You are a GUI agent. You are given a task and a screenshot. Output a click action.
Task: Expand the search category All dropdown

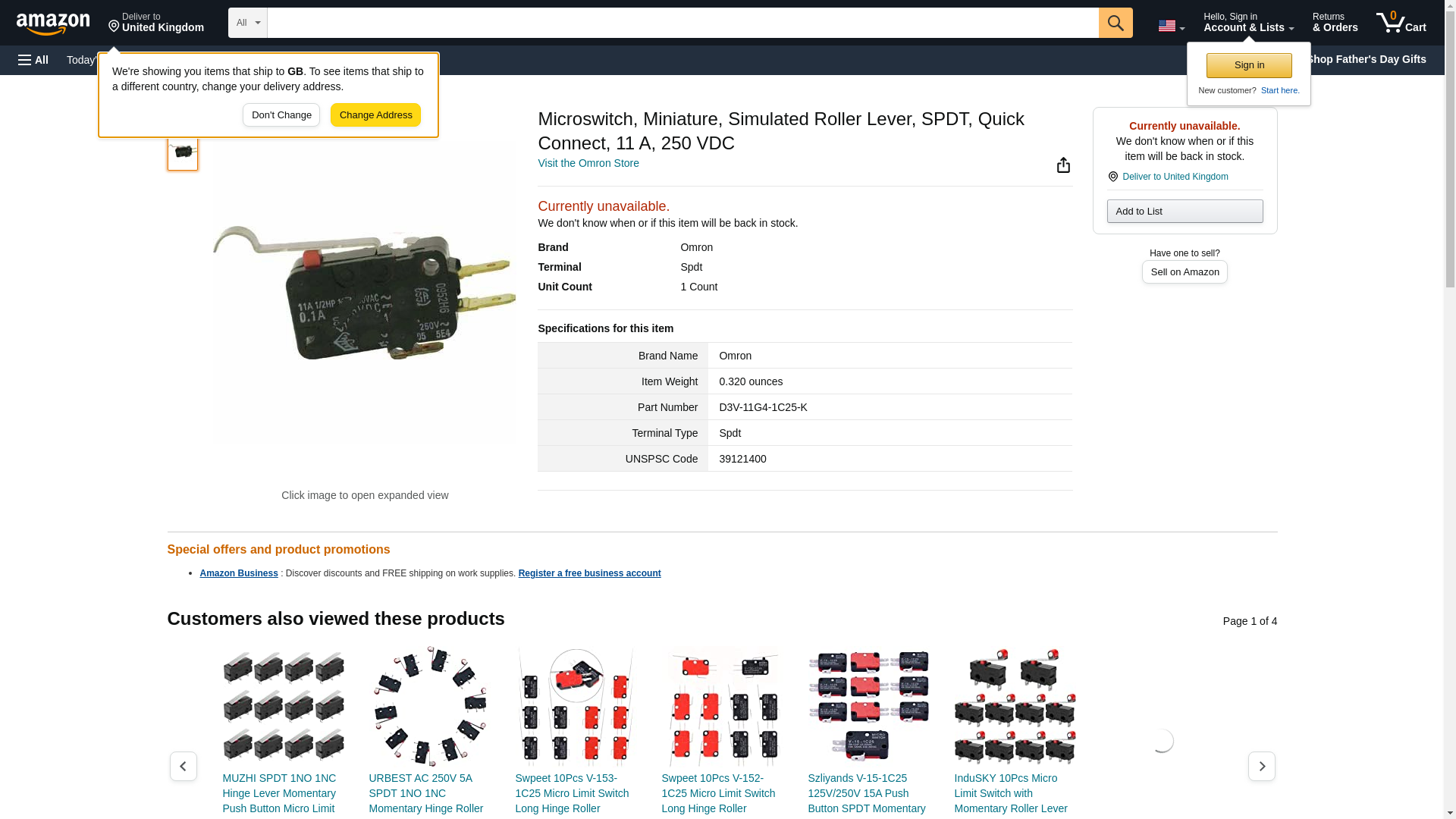pyautogui.click(x=247, y=23)
